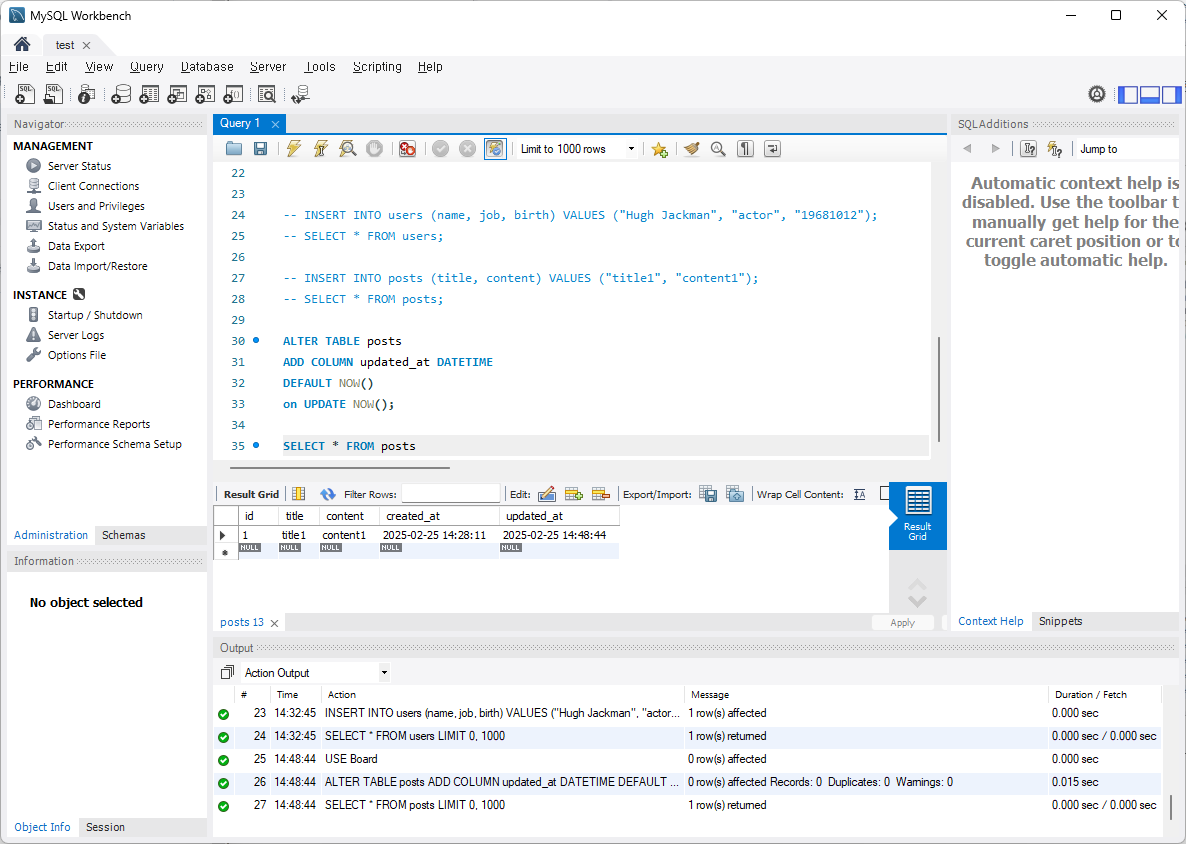Open Jump to topic dropdown
Viewport: 1186px width, 844px height.
tap(1127, 149)
